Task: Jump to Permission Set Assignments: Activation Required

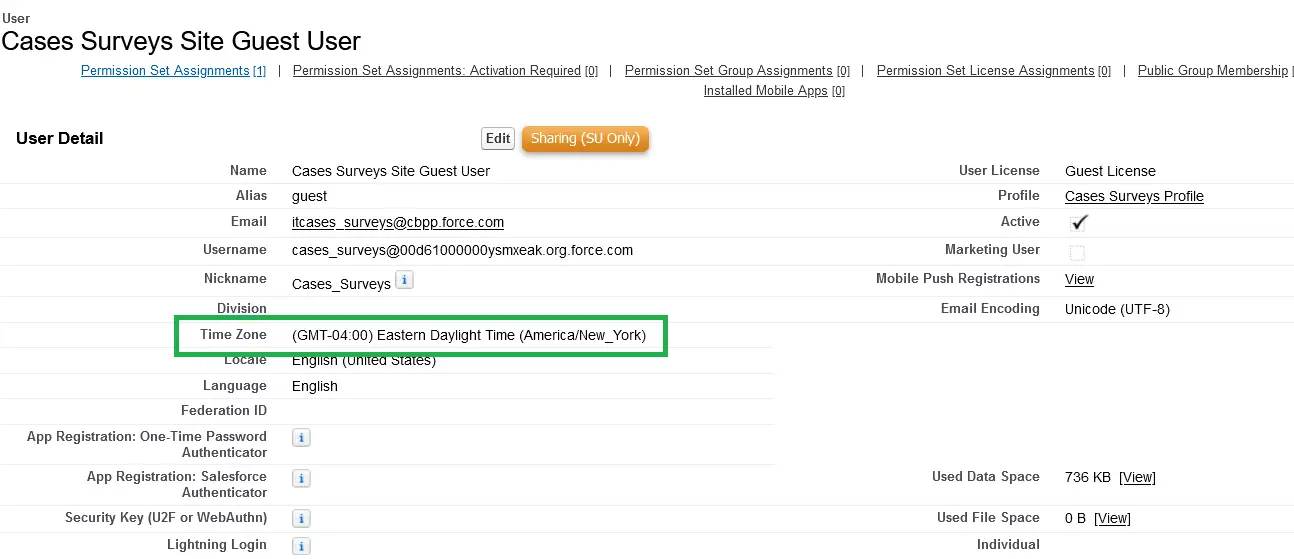Action: tap(445, 71)
